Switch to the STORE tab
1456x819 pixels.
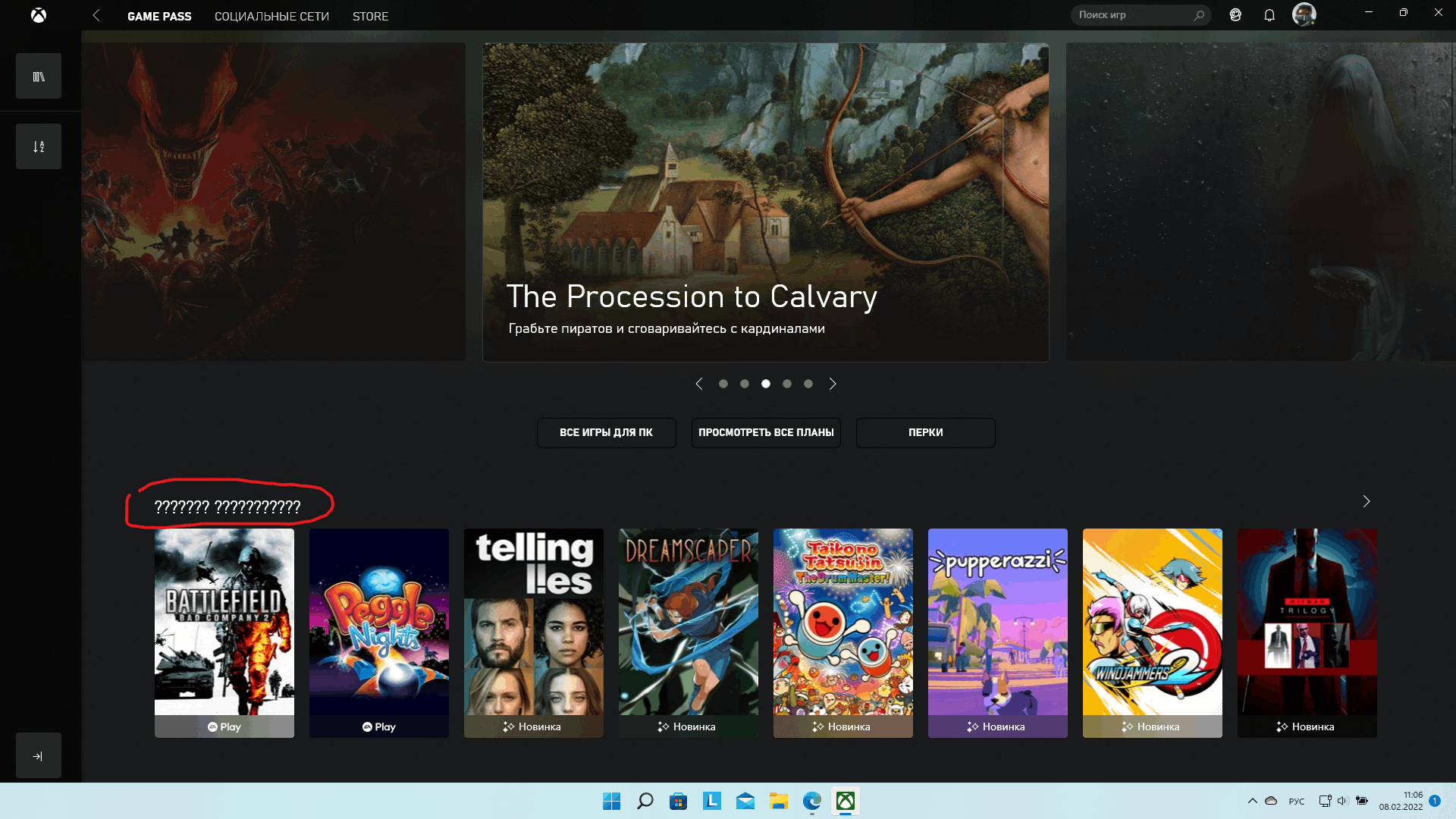370,16
